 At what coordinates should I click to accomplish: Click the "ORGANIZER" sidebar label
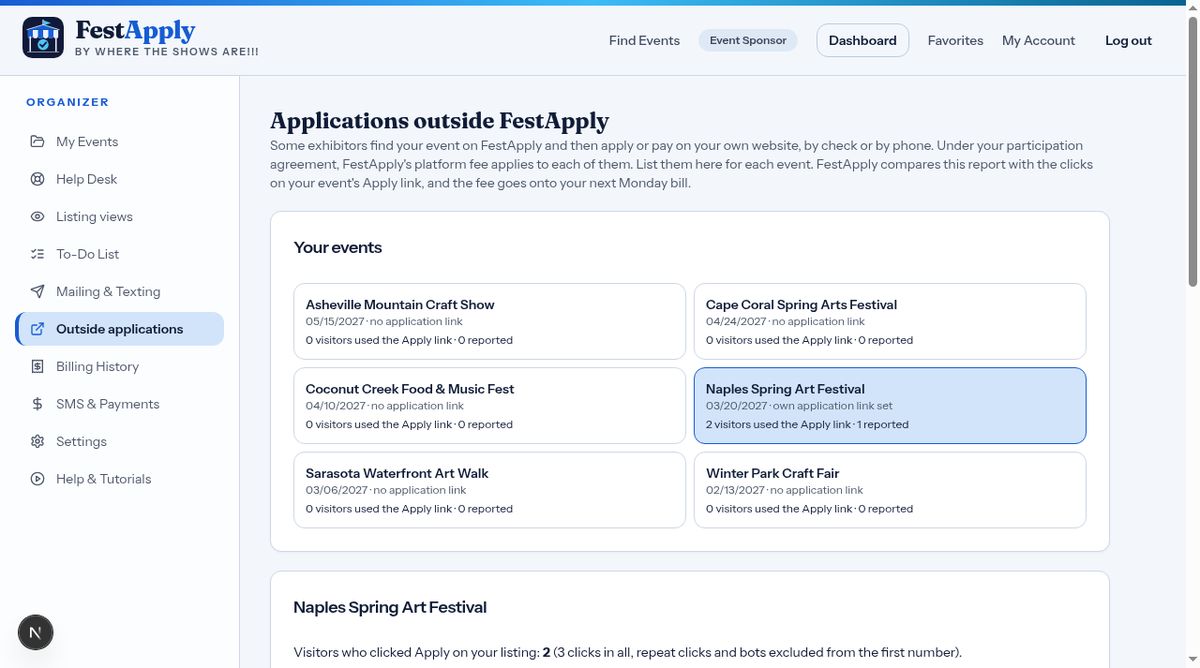[x=68, y=102]
